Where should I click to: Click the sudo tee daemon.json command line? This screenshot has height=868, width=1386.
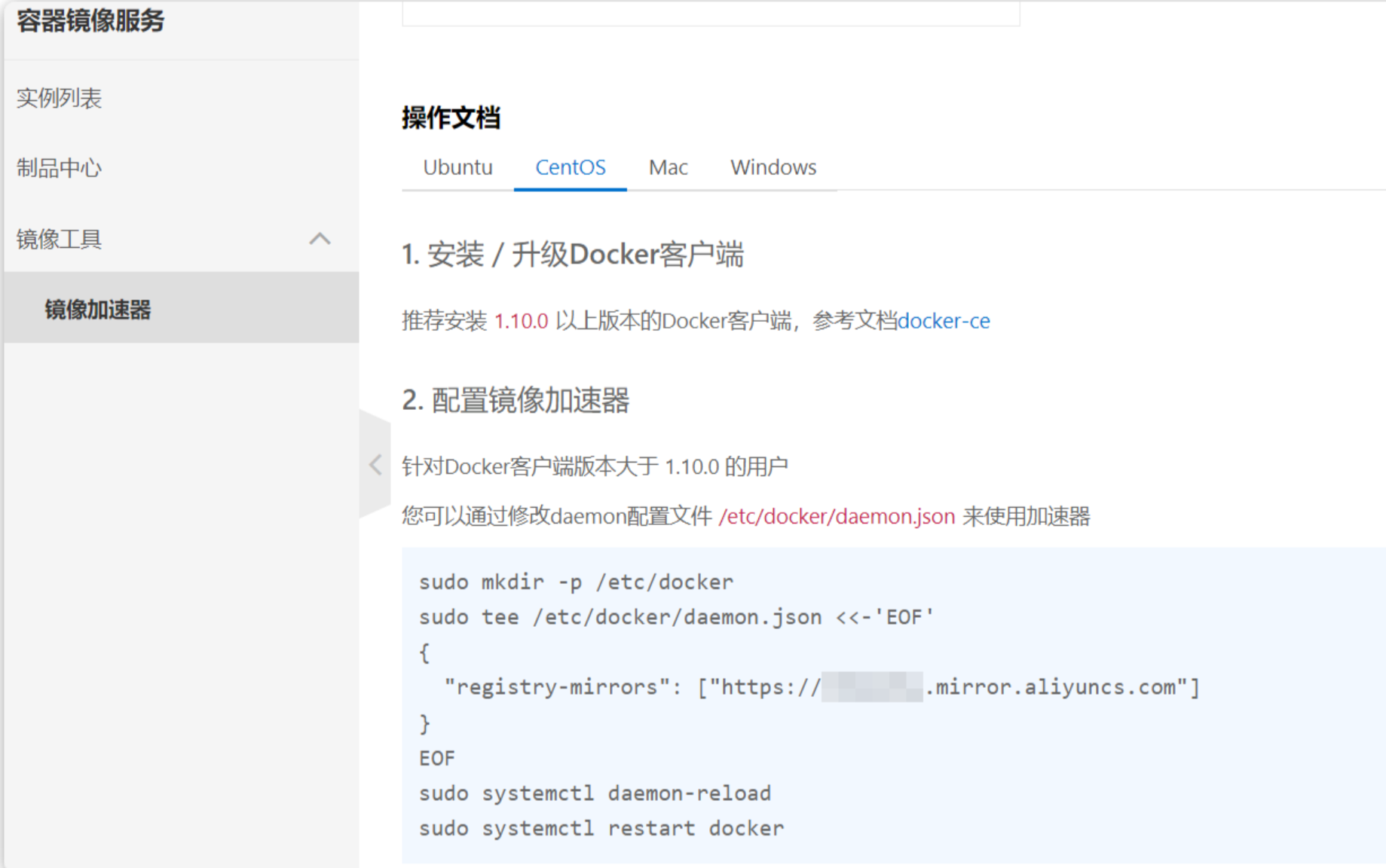tap(677, 617)
